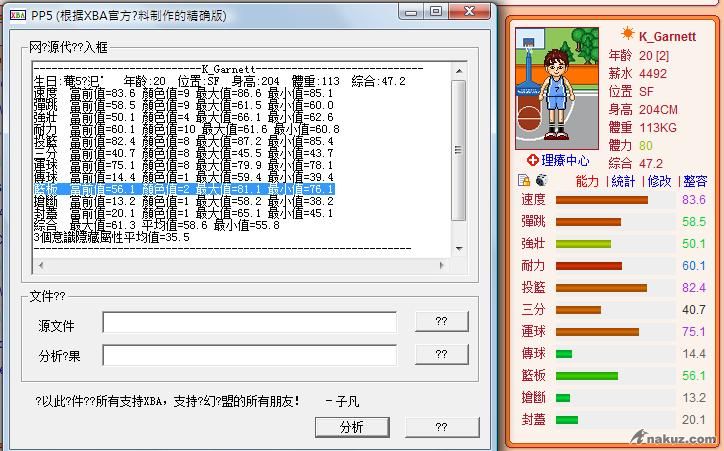Open the K_Garnett player name link
The image size is (724, 451).
point(667,36)
